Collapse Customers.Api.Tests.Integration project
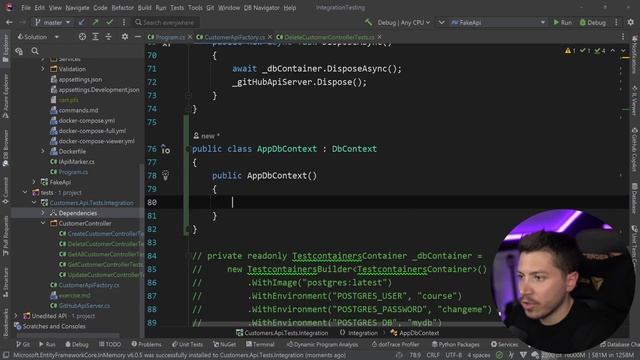 tap(34, 202)
